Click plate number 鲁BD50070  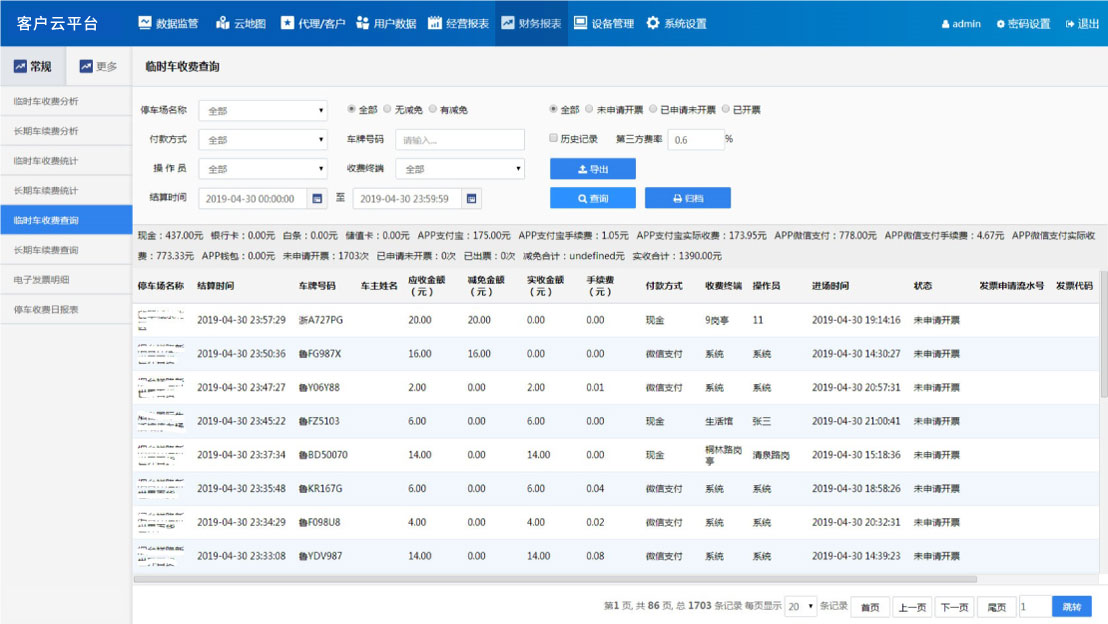pyautogui.click(x=323, y=454)
